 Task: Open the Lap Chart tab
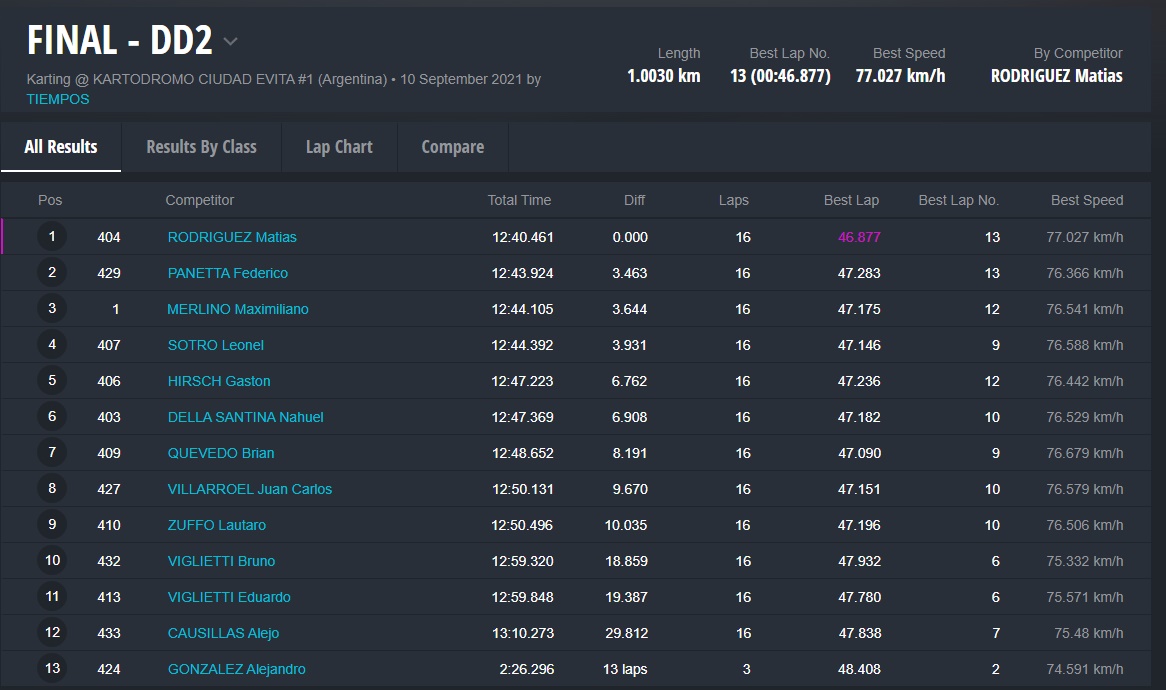point(339,147)
